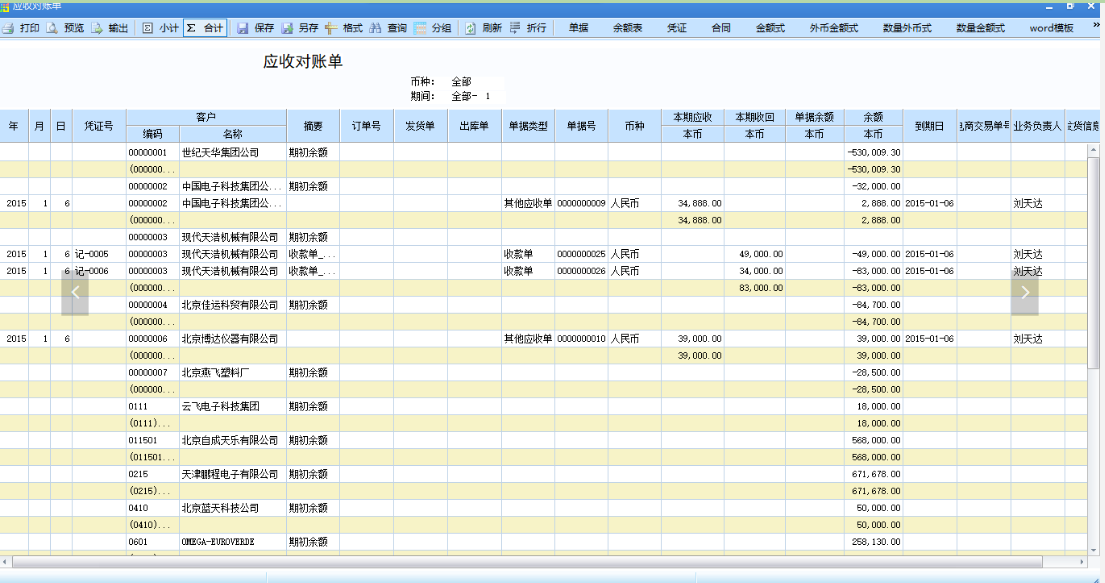Click document number 0000000026
1105x583 pixels.
(x=581, y=271)
